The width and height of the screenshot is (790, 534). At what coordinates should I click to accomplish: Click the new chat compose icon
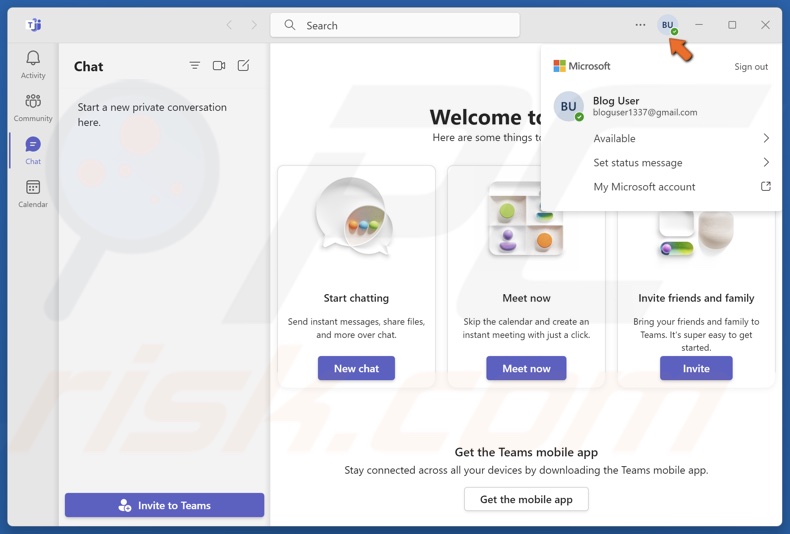click(x=243, y=66)
